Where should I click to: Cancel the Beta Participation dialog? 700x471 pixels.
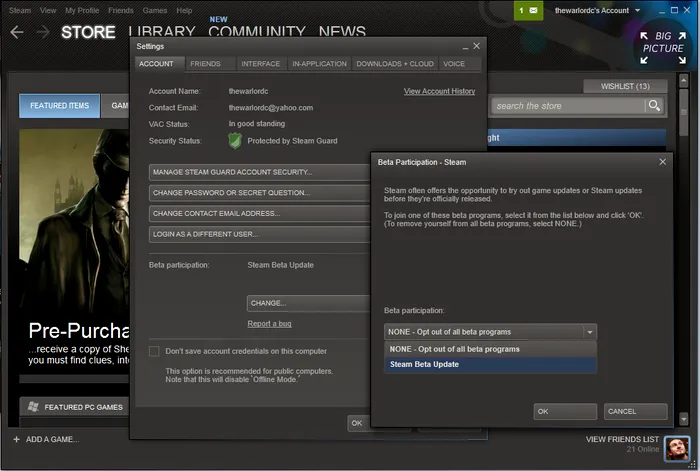[x=636, y=412]
